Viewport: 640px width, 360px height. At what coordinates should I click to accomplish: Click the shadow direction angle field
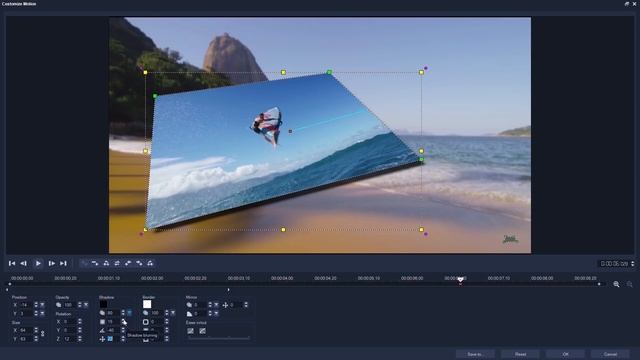[x=113, y=330]
